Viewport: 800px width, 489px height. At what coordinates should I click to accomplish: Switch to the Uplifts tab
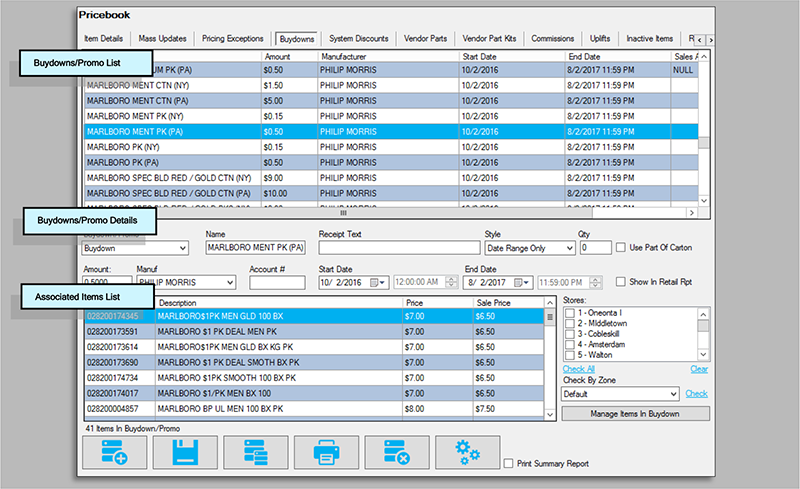tap(600, 39)
